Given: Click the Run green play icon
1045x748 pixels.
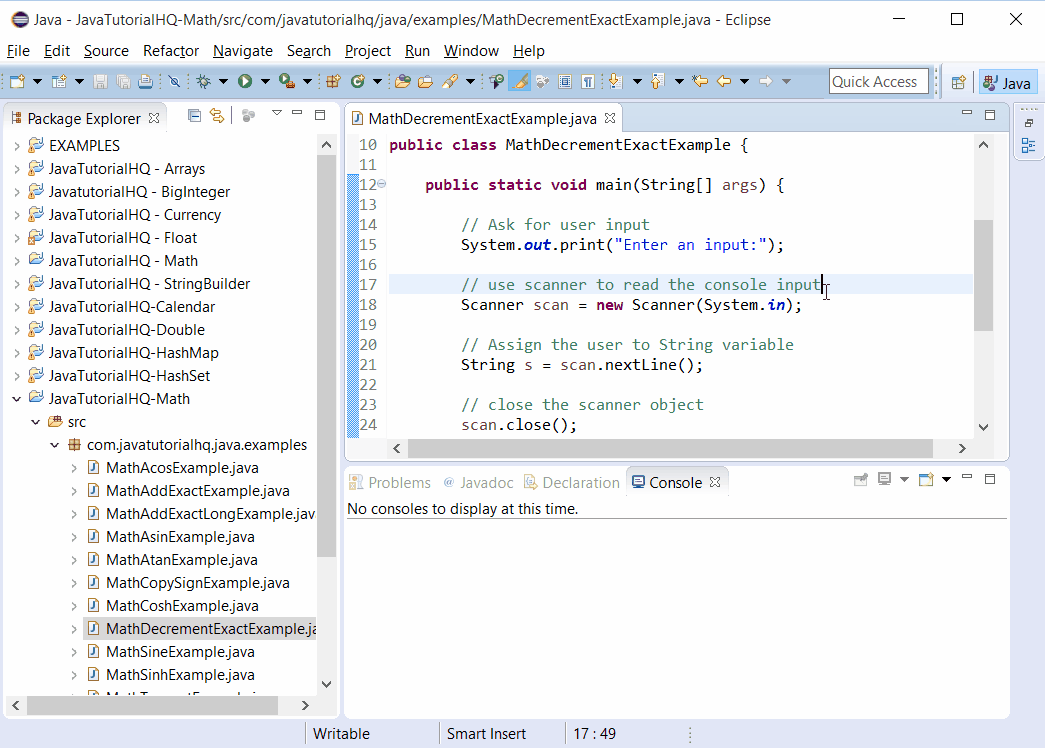Looking at the screenshot, I should coord(245,81).
